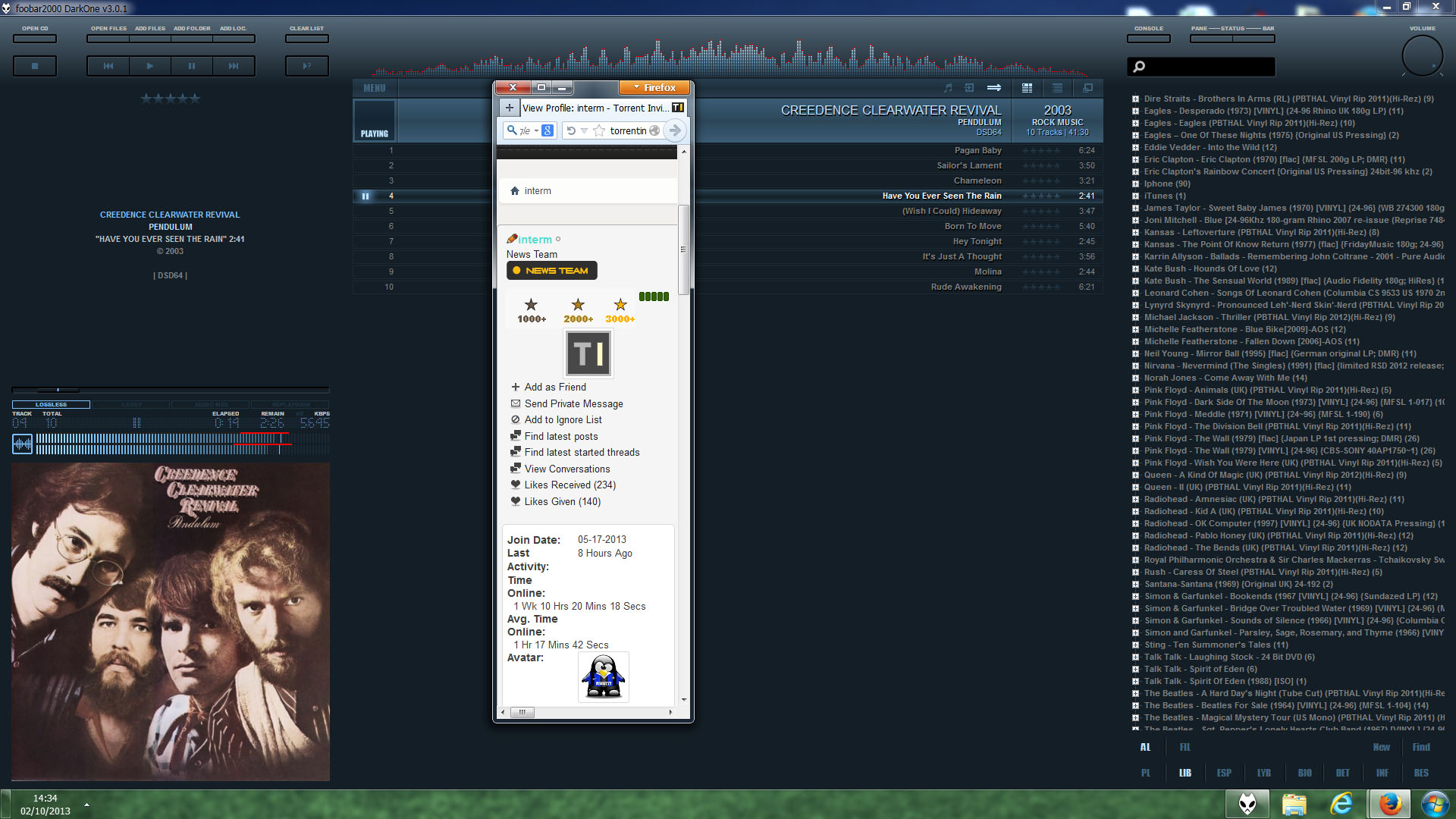
Task: Toggle the AL library mode
Action: click(1145, 747)
